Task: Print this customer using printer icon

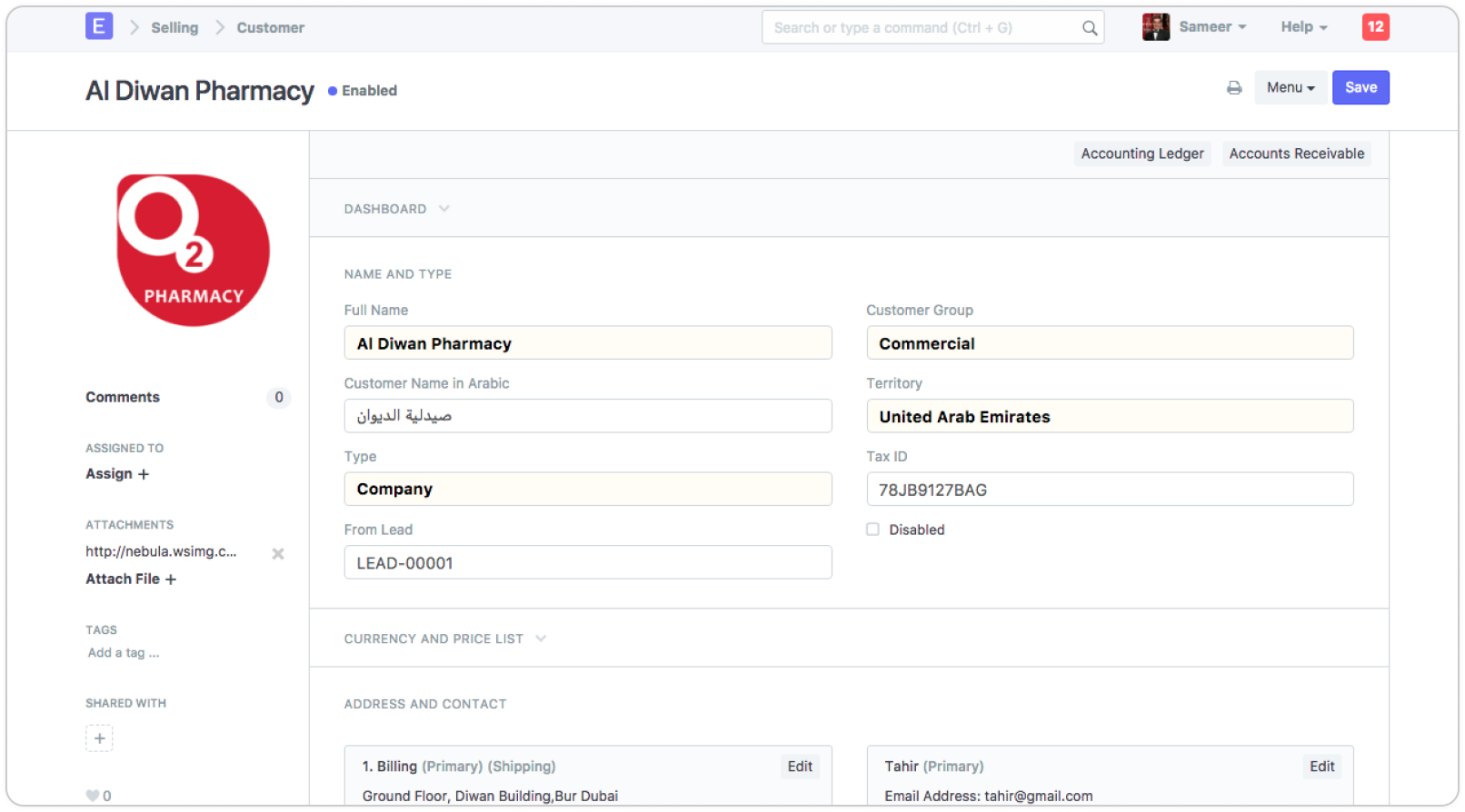Action: 1233,88
